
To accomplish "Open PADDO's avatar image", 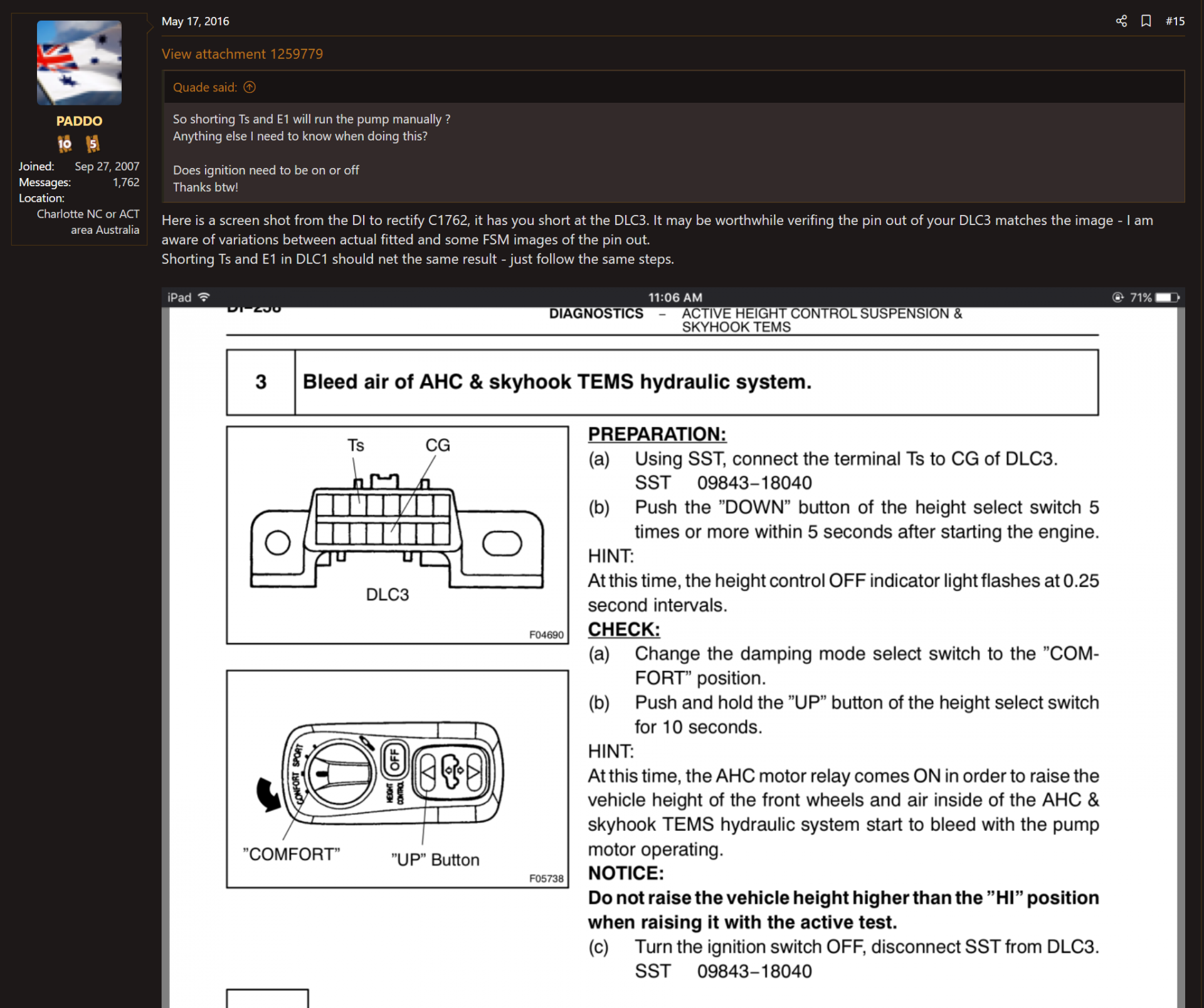I will (79, 63).
